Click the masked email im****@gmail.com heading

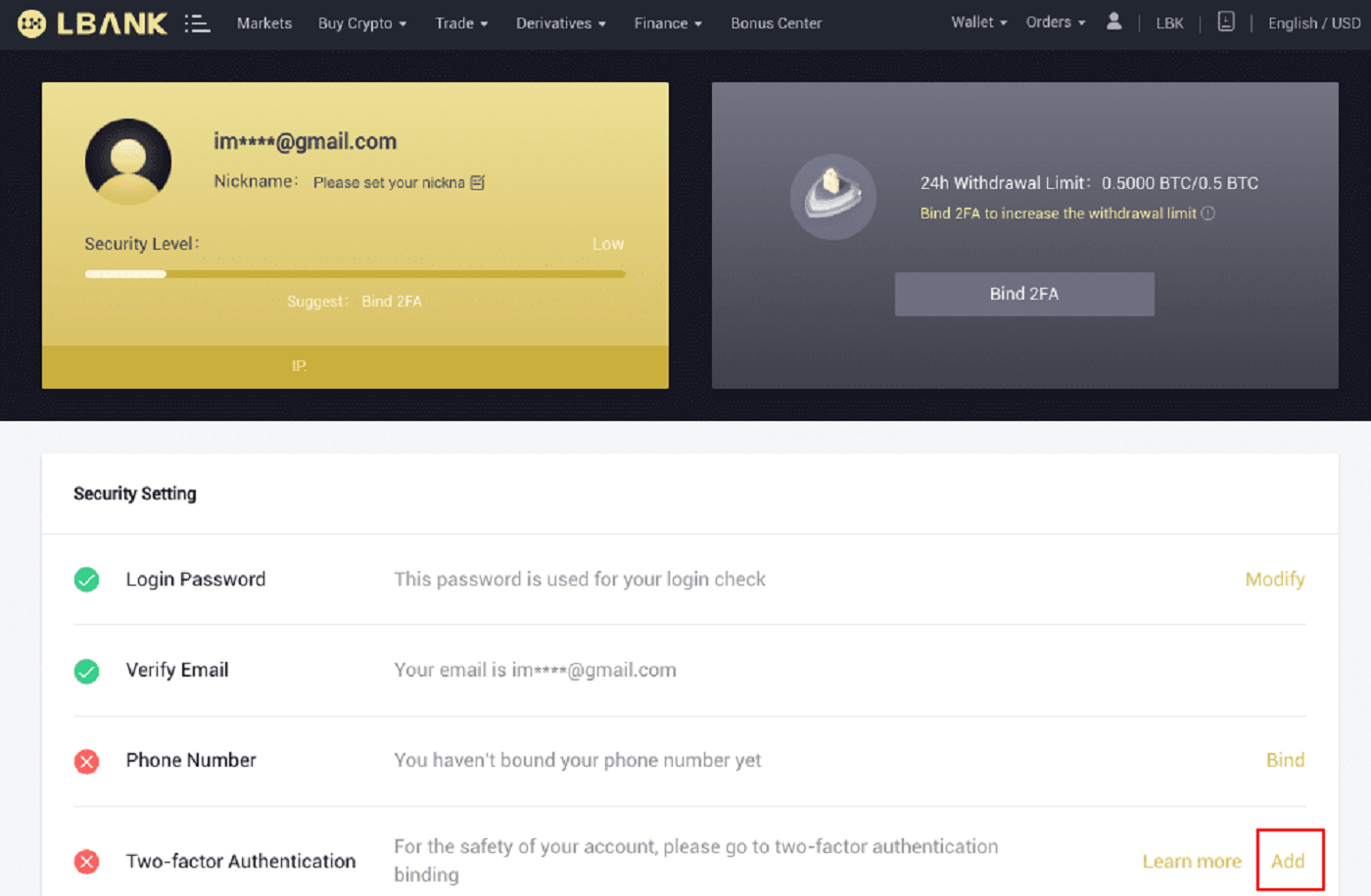click(306, 141)
